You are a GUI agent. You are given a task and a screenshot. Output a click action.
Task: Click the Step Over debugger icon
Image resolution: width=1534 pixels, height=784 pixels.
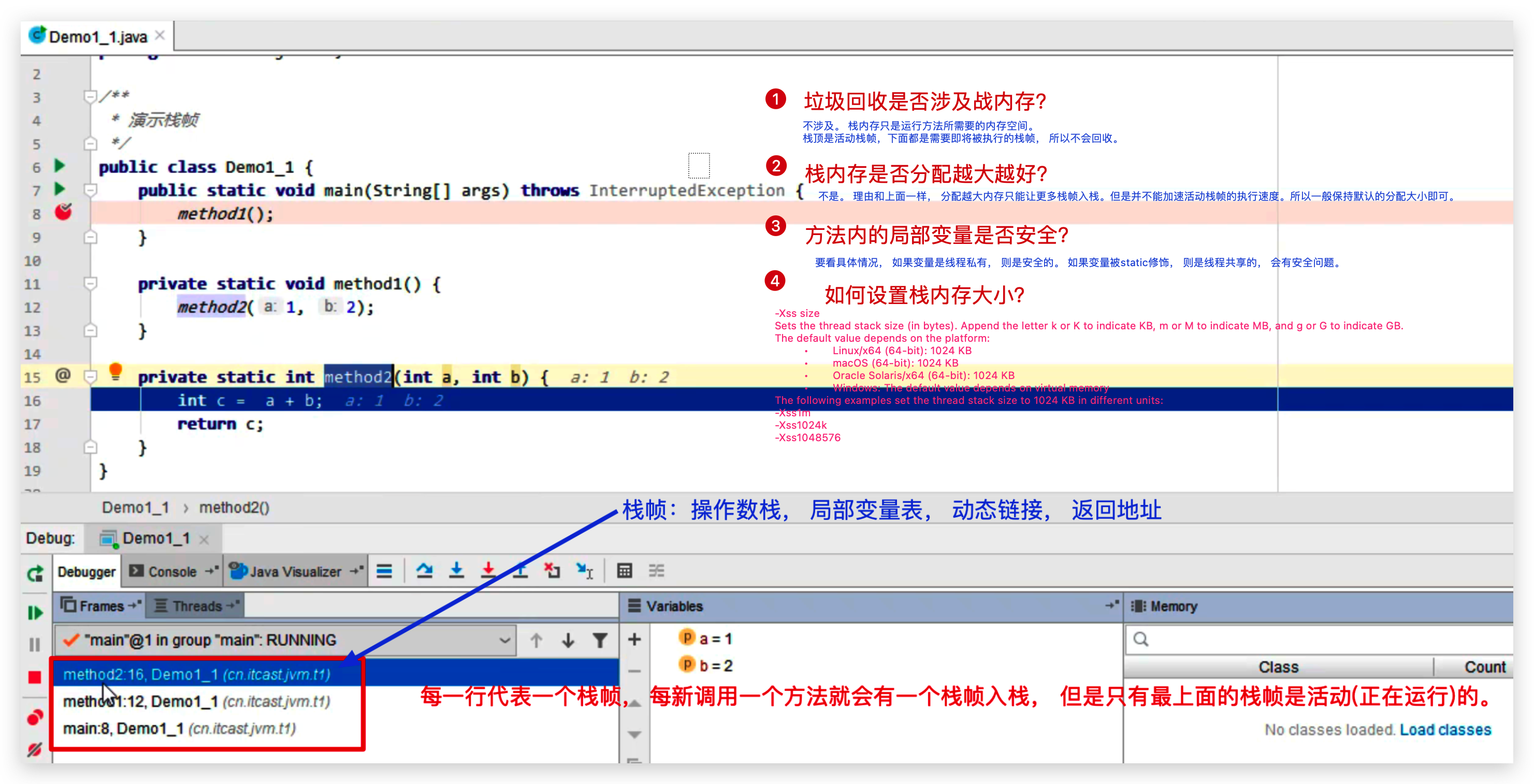tap(424, 571)
